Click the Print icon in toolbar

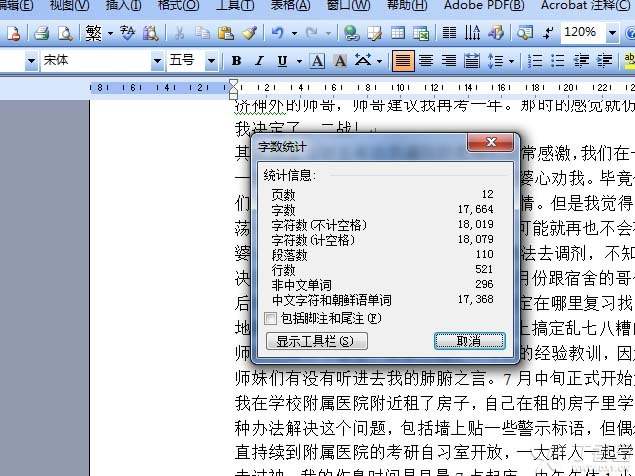(42, 33)
